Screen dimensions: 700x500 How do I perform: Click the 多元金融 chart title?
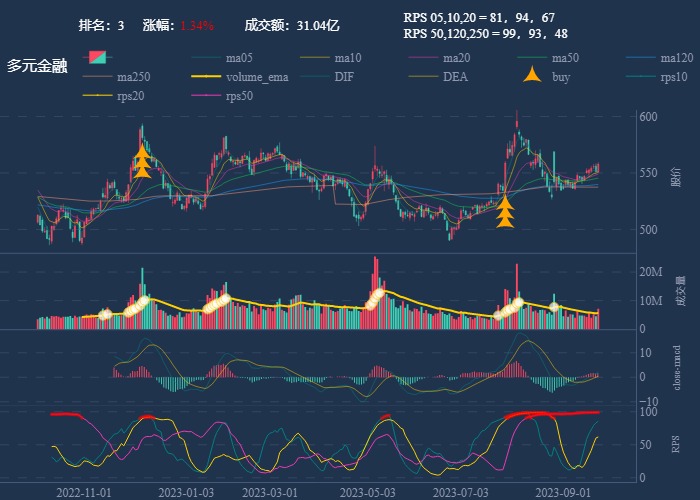coord(37,66)
